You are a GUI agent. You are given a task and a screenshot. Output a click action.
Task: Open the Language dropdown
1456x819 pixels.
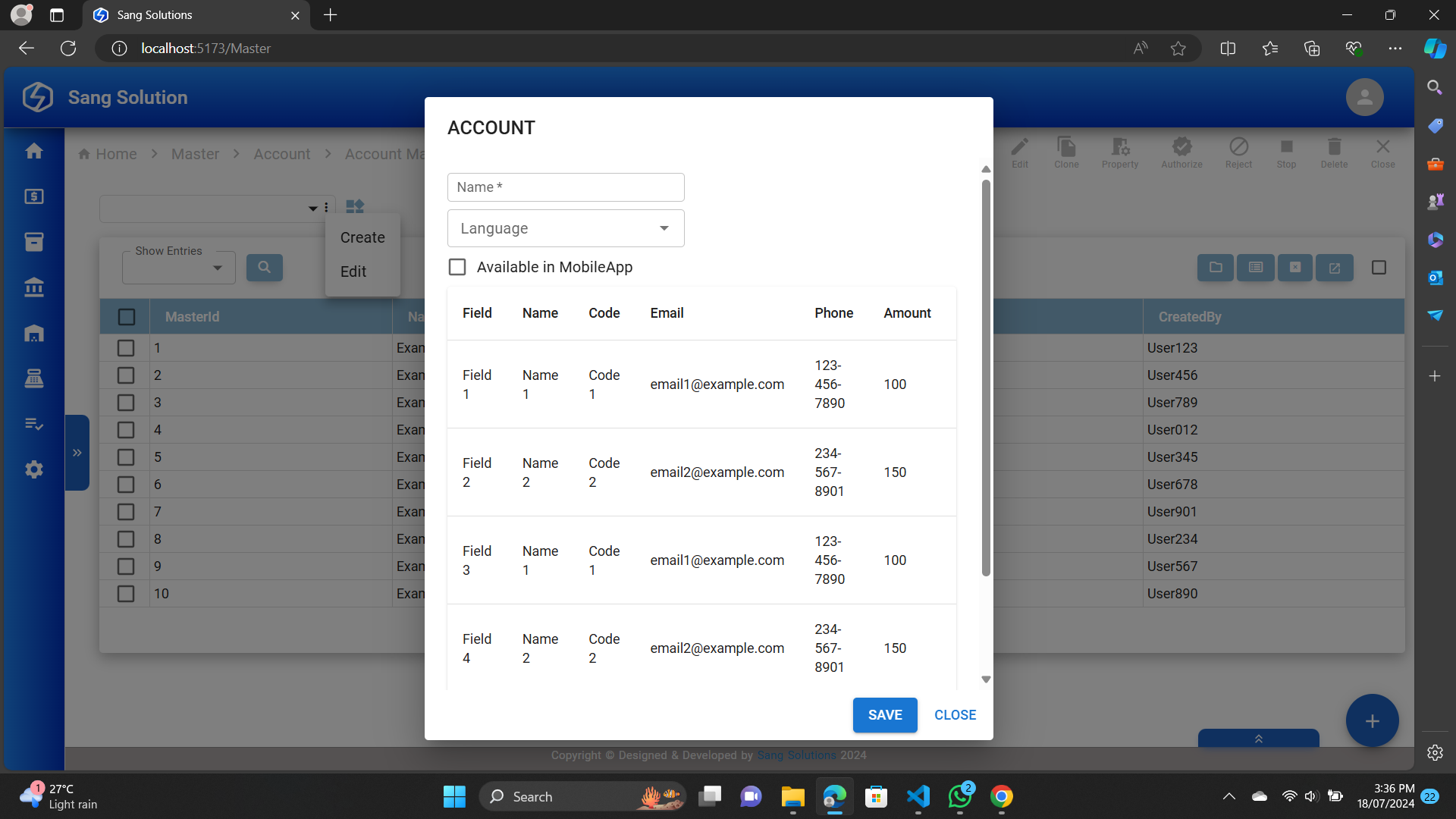[566, 228]
